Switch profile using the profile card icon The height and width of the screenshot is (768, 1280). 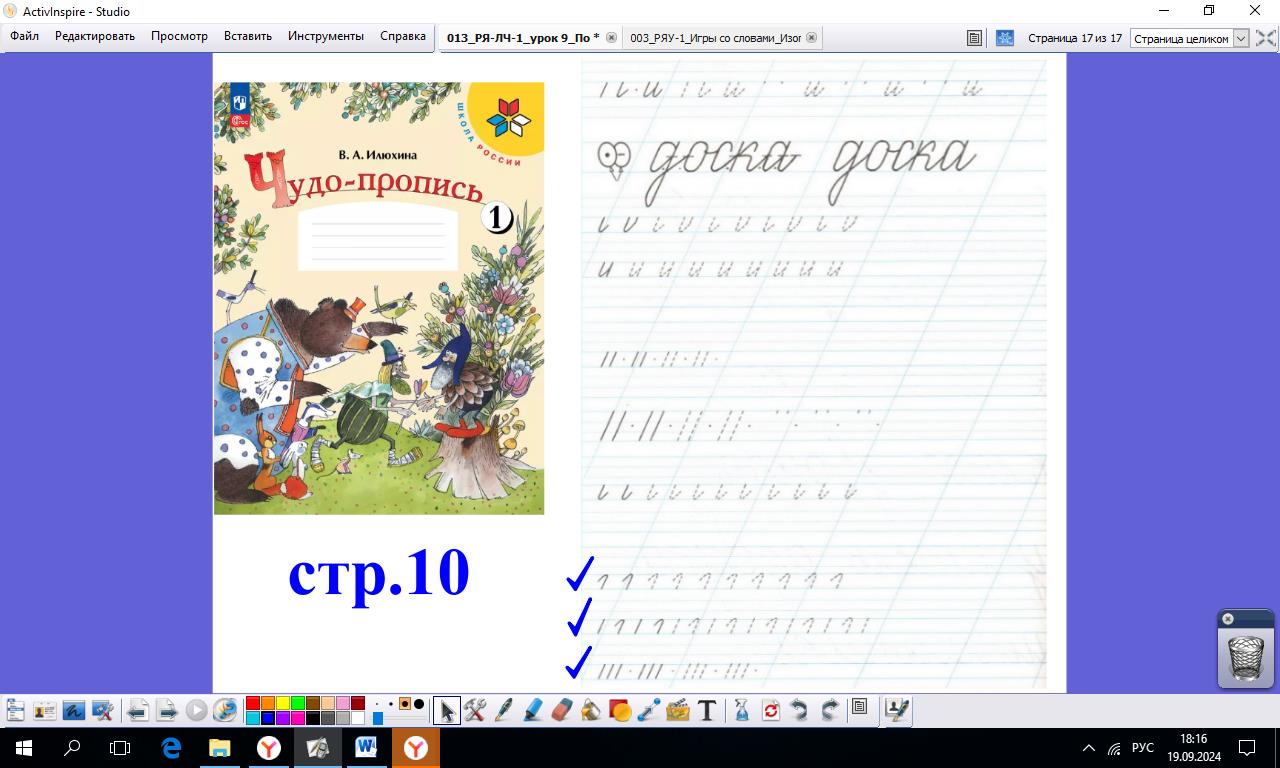click(x=45, y=711)
